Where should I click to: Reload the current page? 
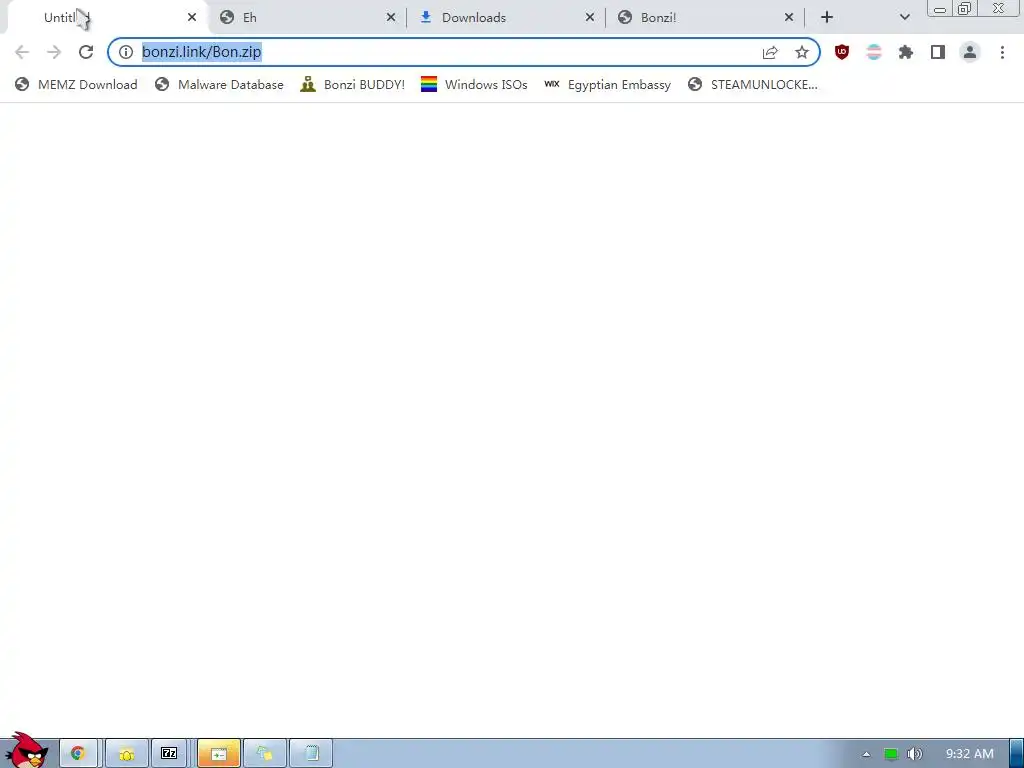click(86, 52)
